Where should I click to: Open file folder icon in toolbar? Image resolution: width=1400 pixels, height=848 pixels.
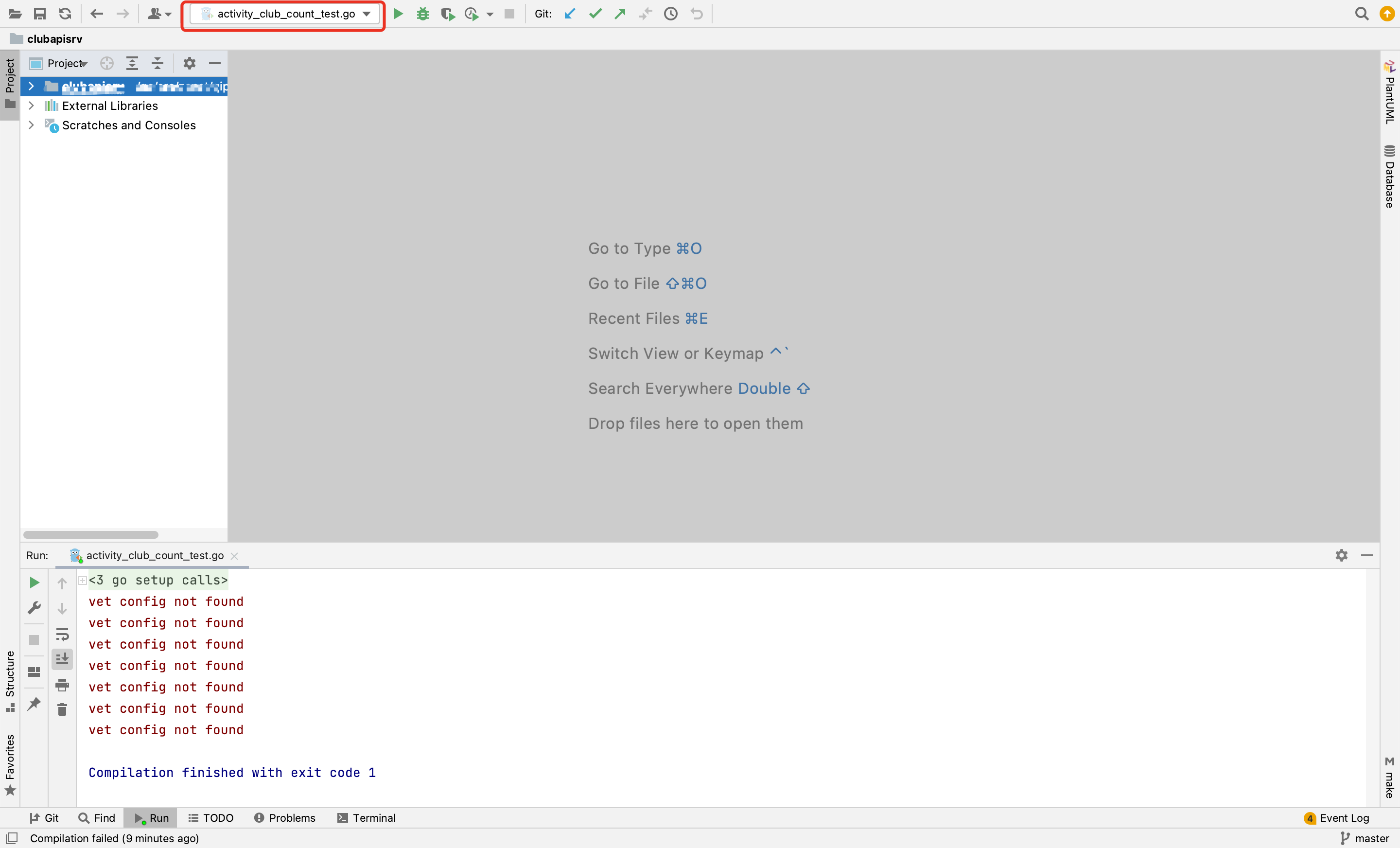pos(16,14)
